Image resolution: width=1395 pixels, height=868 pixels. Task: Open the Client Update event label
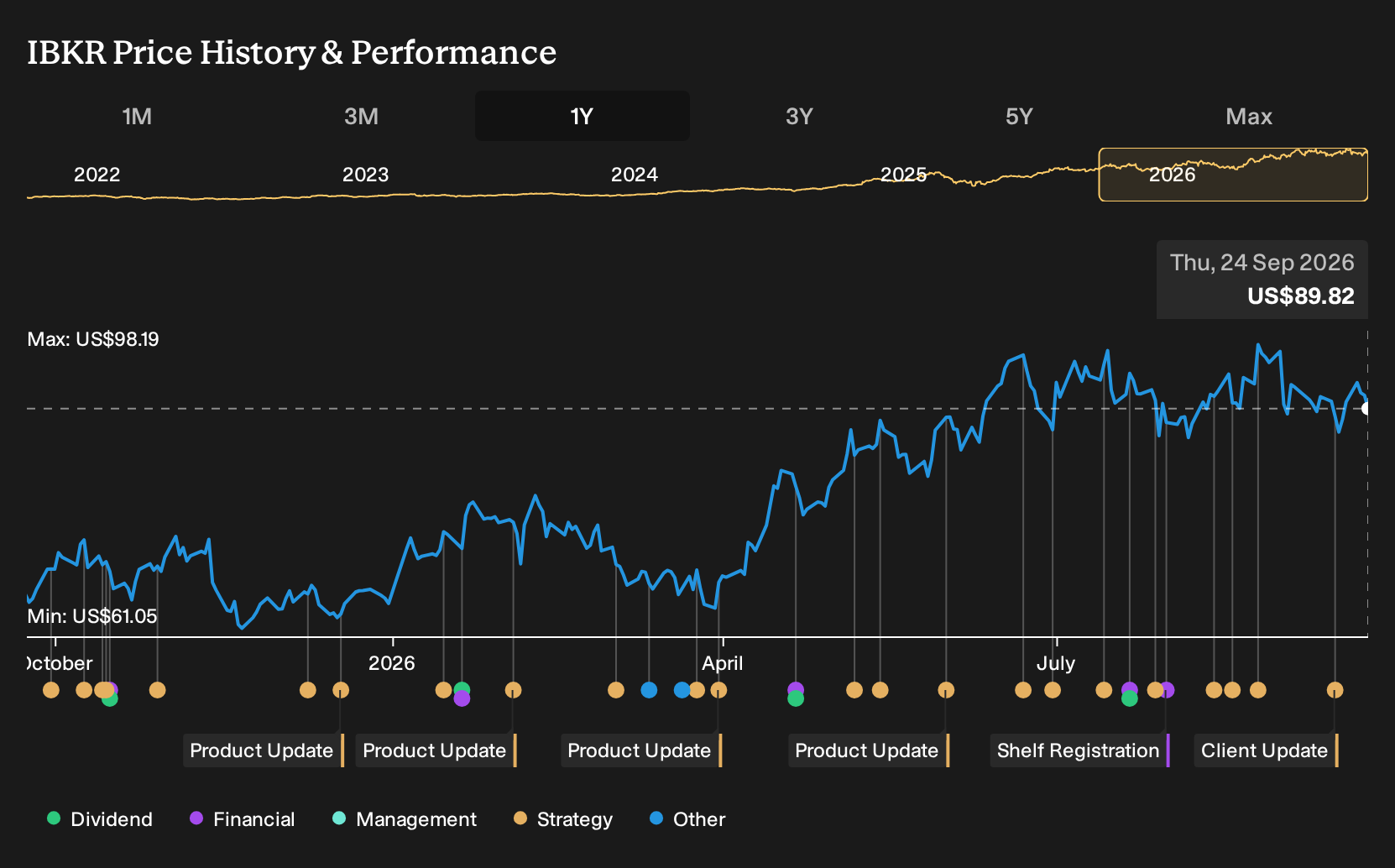pyautogui.click(x=1266, y=750)
